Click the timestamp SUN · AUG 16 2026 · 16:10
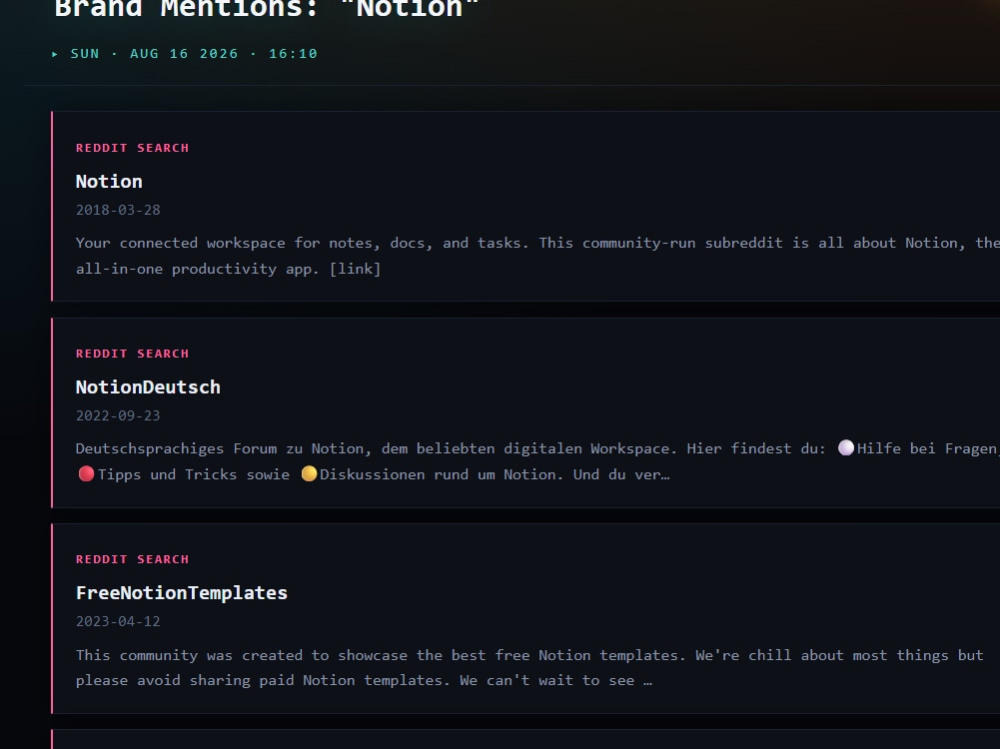The height and width of the screenshot is (749, 1000). click(194, 54)
